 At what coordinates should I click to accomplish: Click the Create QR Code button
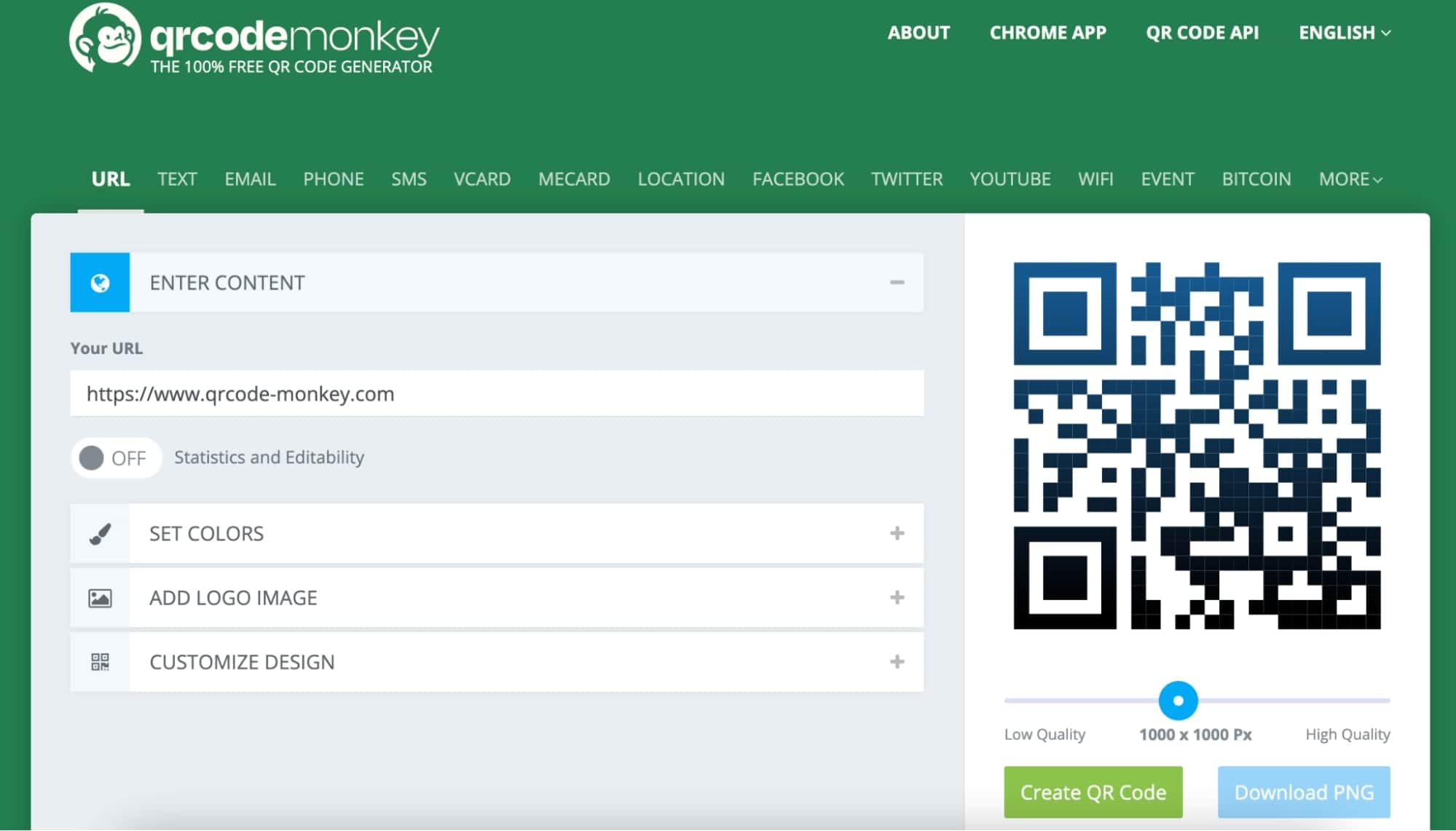point(1094,790)
